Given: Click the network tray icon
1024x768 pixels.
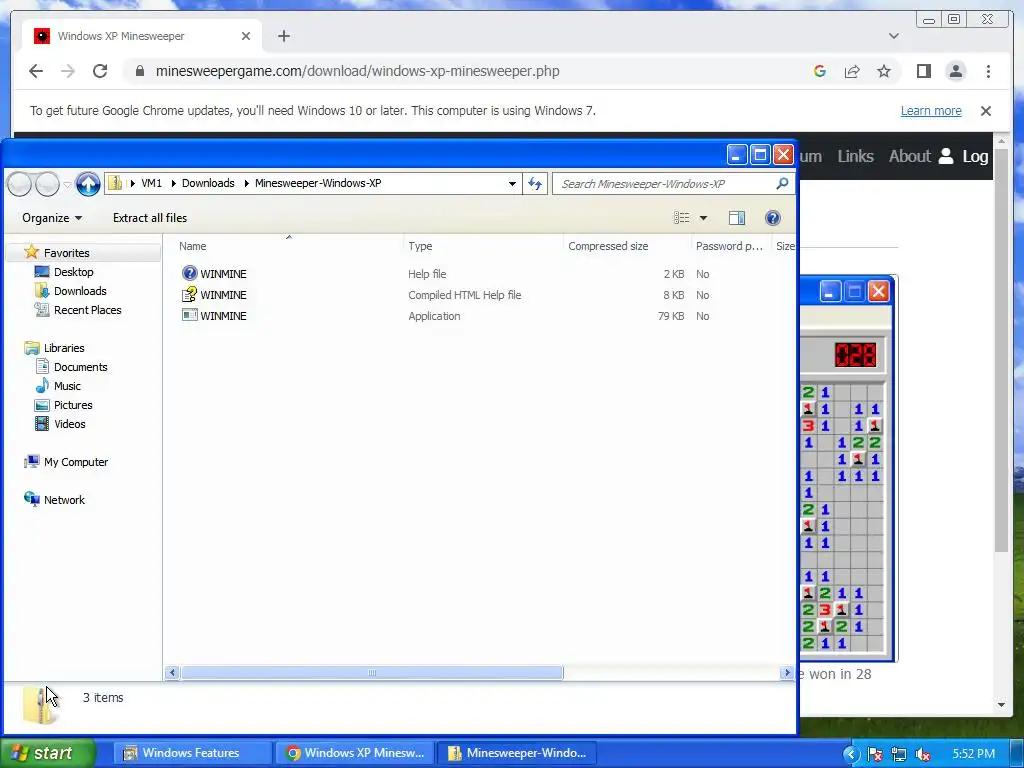Looking at the screenshot, I should 899,754.
